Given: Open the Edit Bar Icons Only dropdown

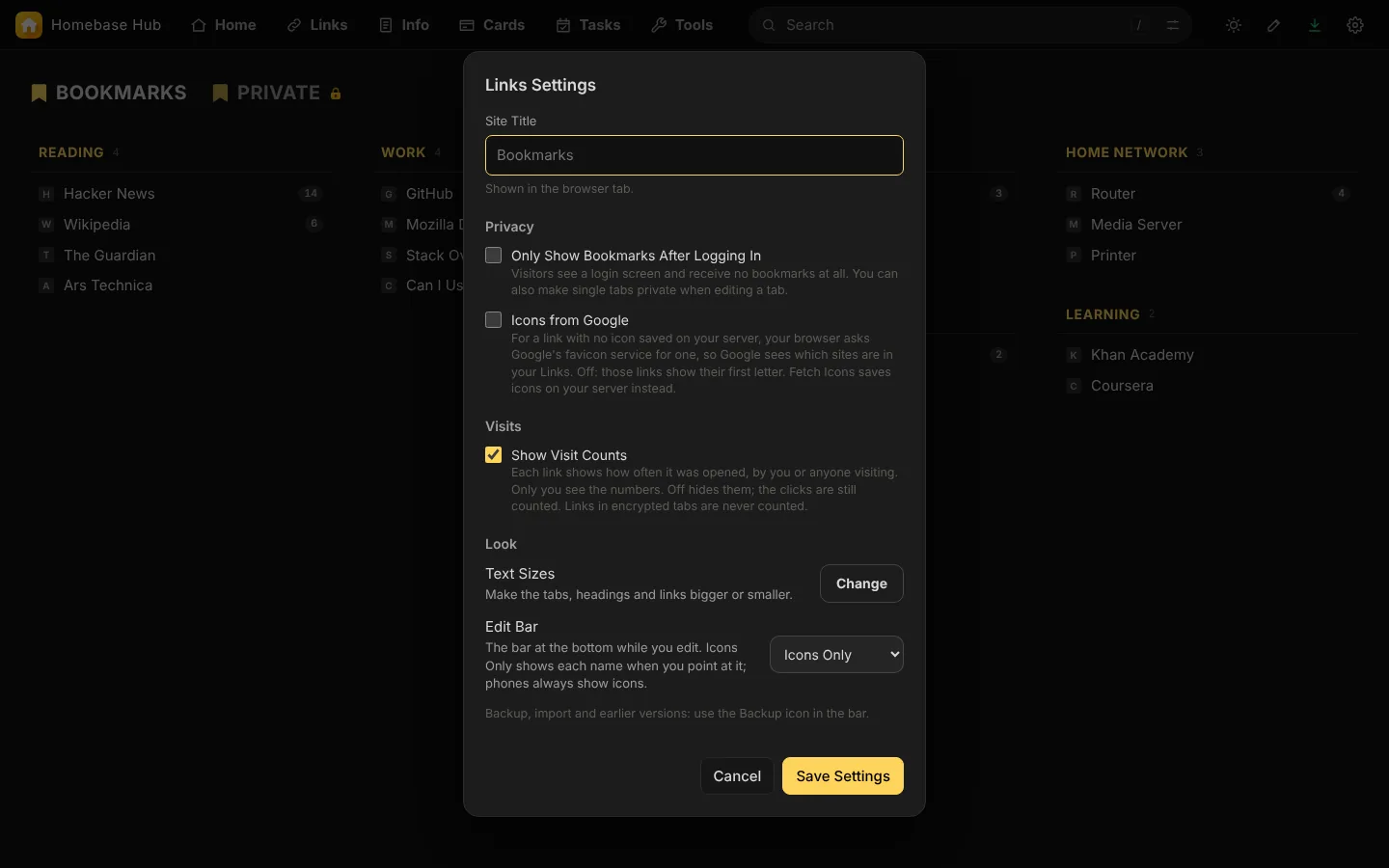Looking at the screenshot, I should pyautogui.click(x=836, y=655).
